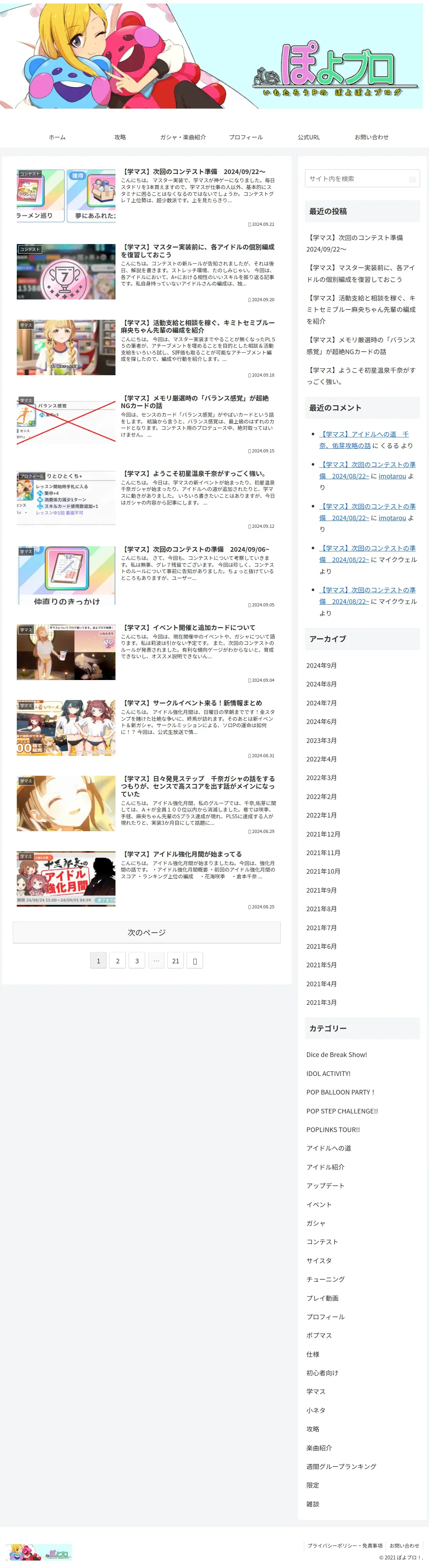This screenshot has height=1568, width=429.
Task: Open archive 2023年3月
Action: tap(321, 740)
